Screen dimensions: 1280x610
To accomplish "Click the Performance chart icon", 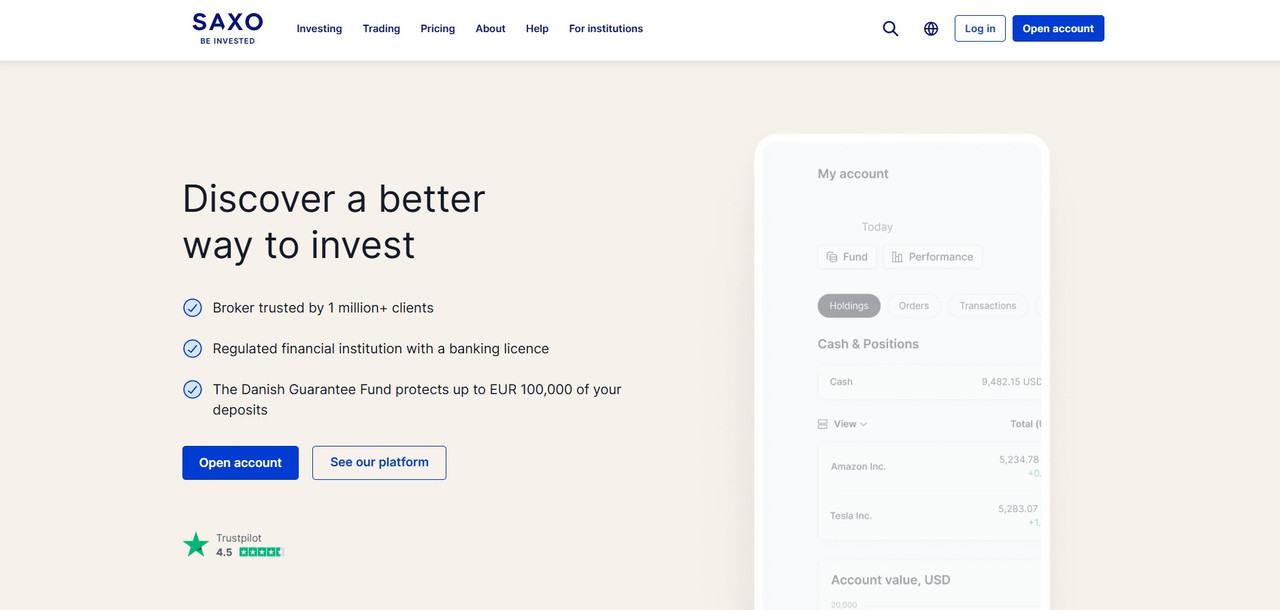I will [897, 257].
